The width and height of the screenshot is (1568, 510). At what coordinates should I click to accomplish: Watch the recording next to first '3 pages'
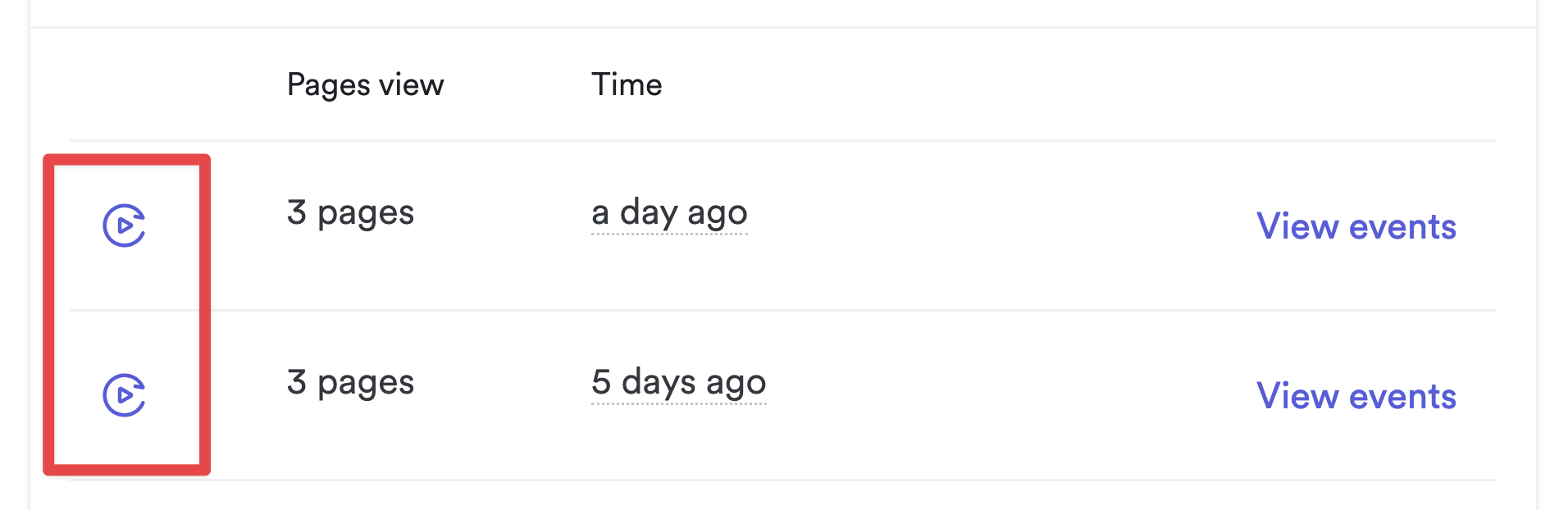tap(124, 225)
